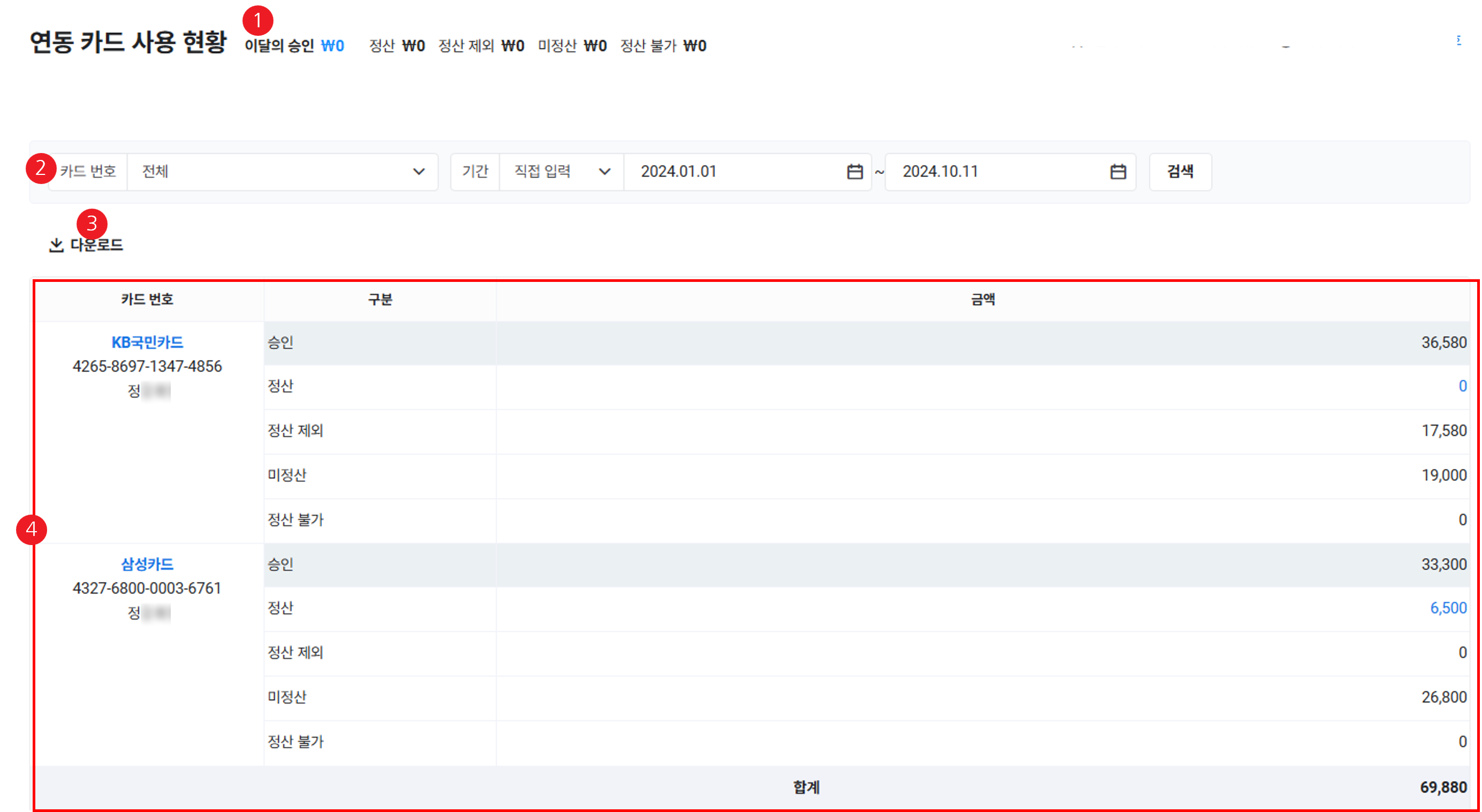Select the 승인 row showing 33,300
This screenshot has height=812, width=1482.
(863, 564)
